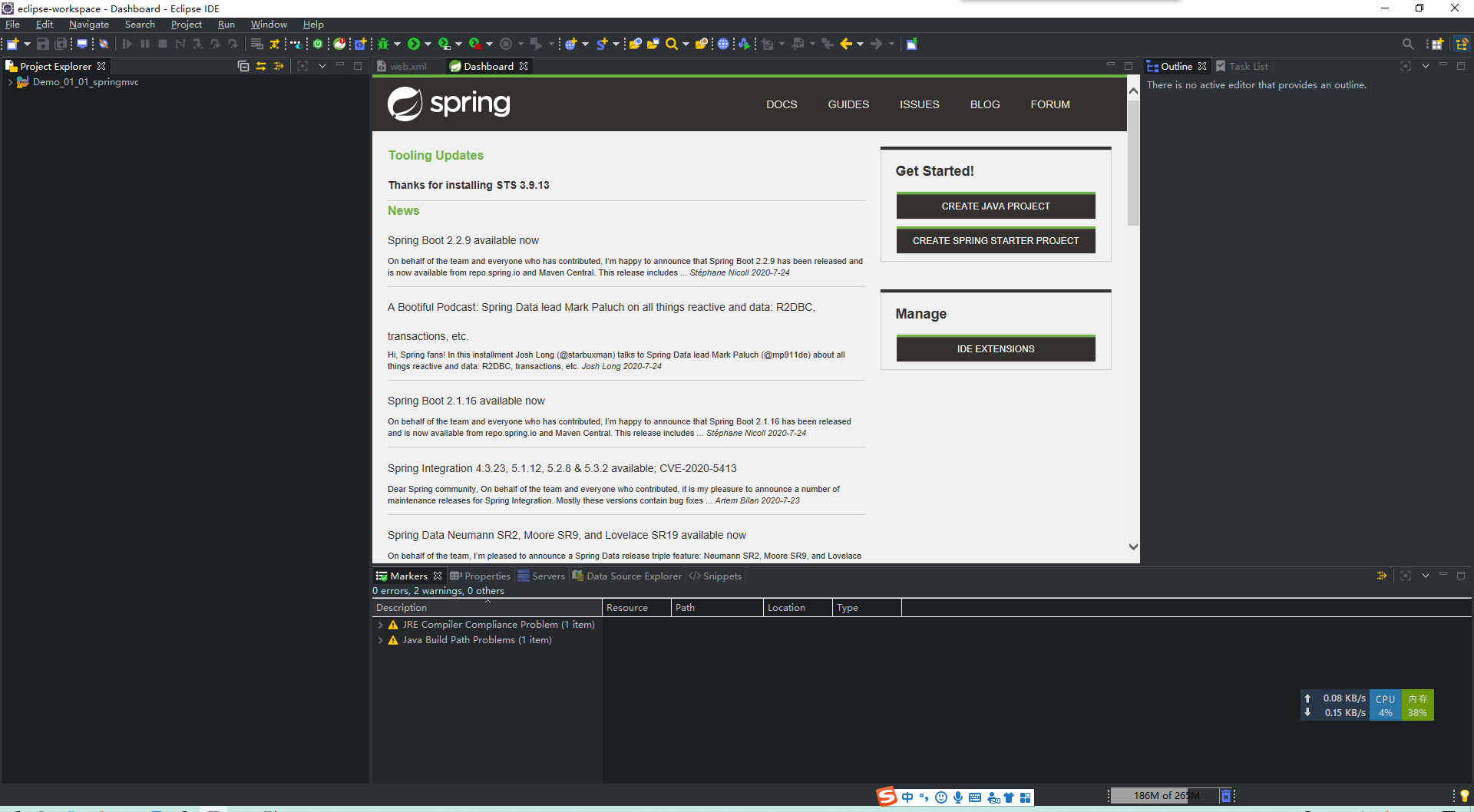Viewport: 1474px width, 812px height.
Task: Open Markers panel View Menu chevron
Action: [x=1426, y=576]
